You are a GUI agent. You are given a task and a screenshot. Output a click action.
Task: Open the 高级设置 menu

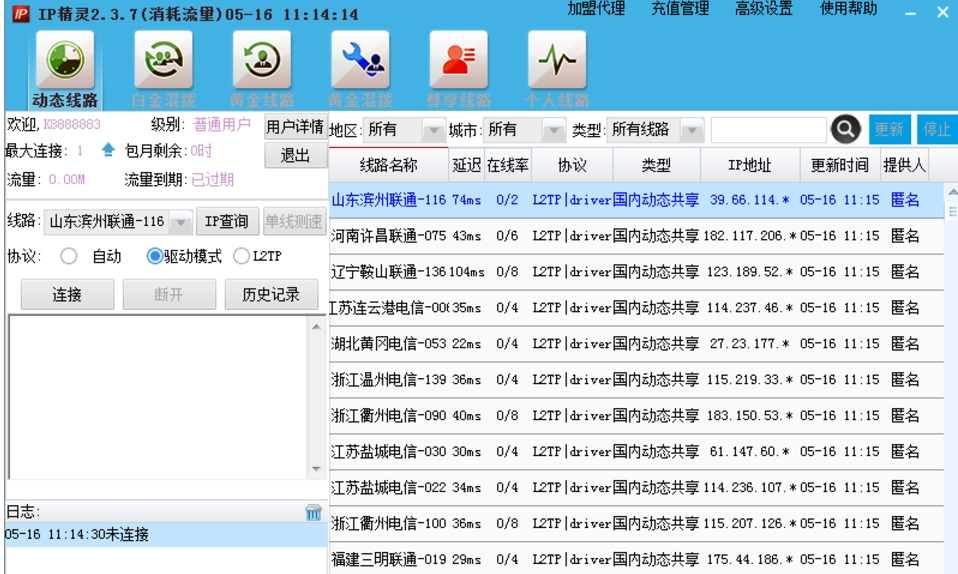tap(763, 9)
